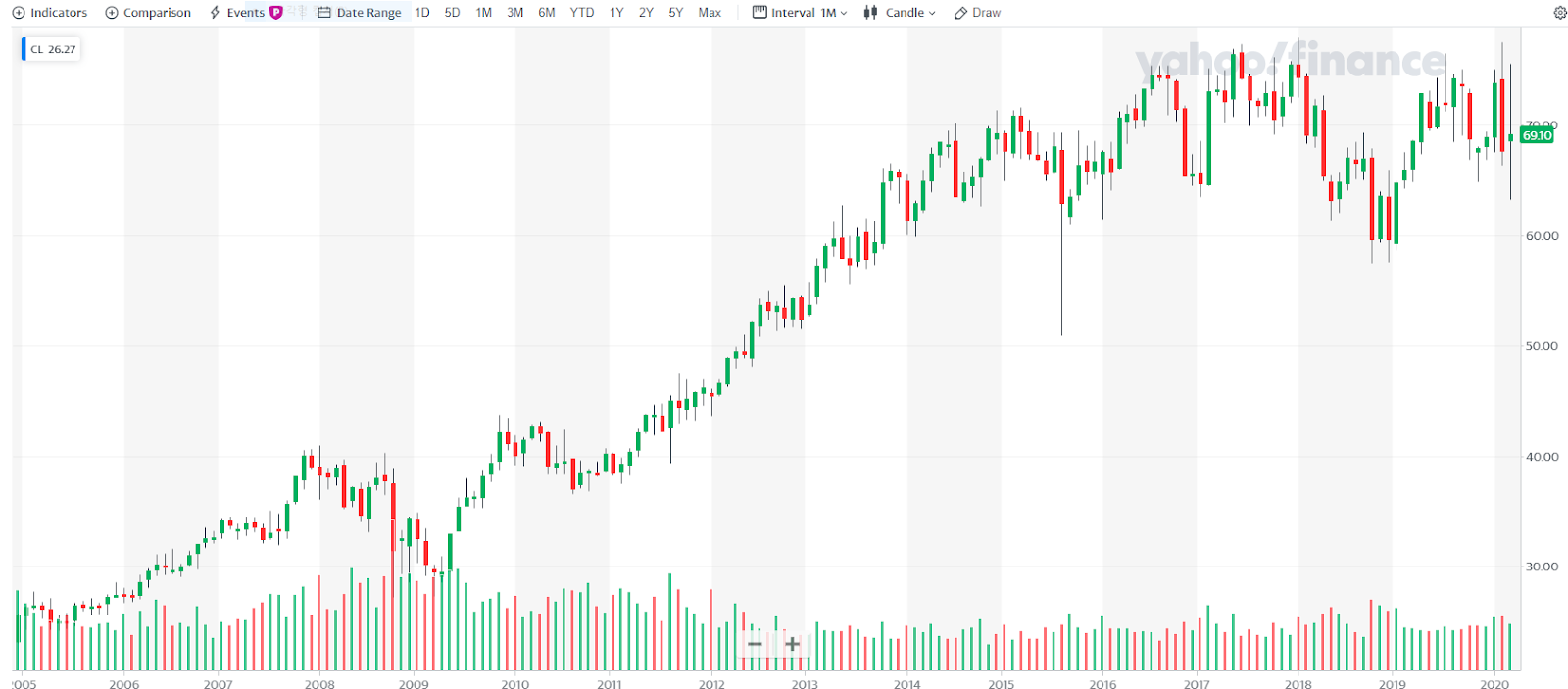Zoom in using the plus button
The height and width of the screenshot is (689, 1568).
click(x=792, y=644)
